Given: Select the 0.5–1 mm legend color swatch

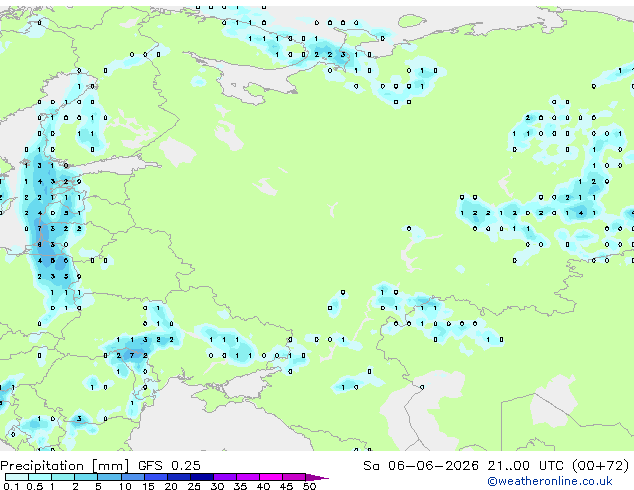Looking at the screenshot, I should [40, 477].
